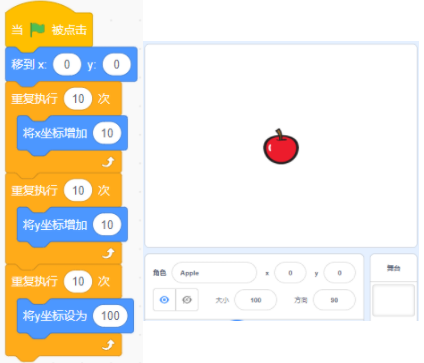
Task: Edit the sprite size field 100
Action: (256, 300)
